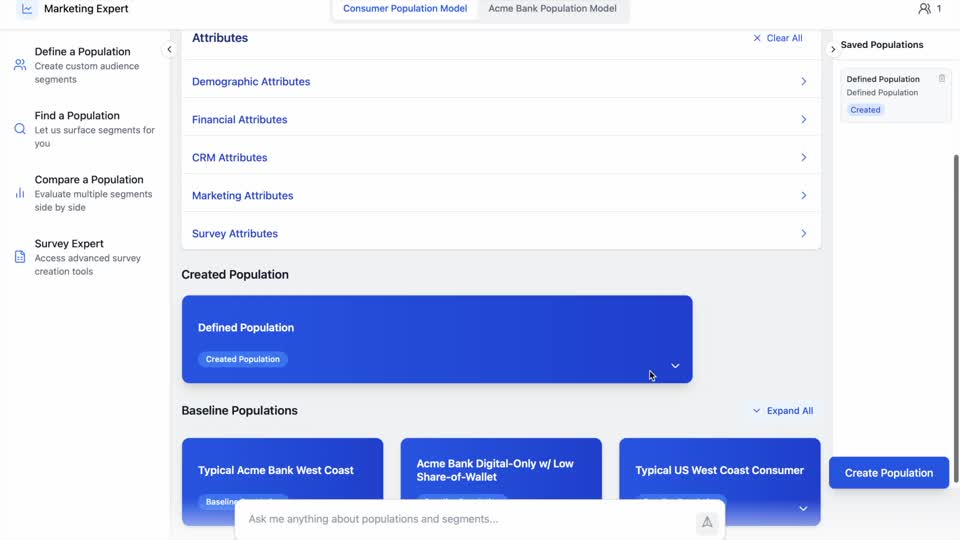Expand Financial Attributes row

click(x=501, y=119)
